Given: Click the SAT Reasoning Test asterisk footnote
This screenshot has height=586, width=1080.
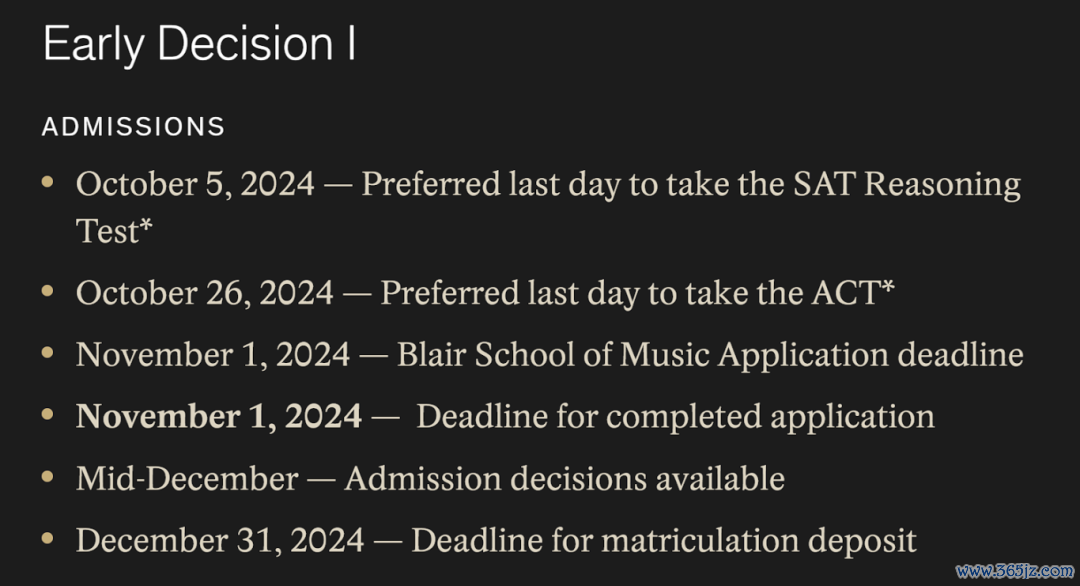Looking at the screenshot, I should (x=146, y=223).
